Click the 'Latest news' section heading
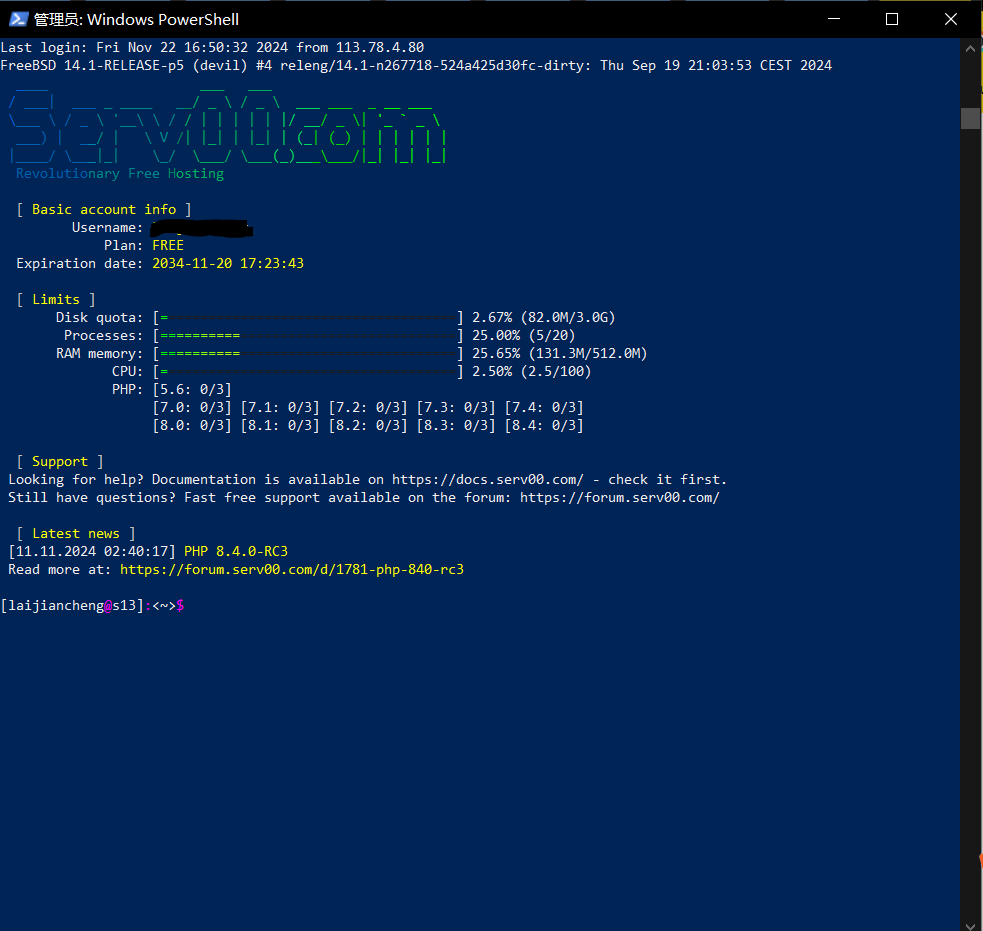This screenshot has width=983, height=931. (x=76, y=534)
